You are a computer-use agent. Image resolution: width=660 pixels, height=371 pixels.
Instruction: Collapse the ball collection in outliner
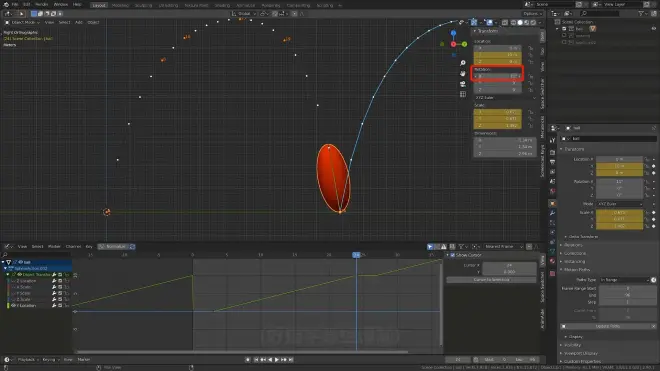(558, 29)
